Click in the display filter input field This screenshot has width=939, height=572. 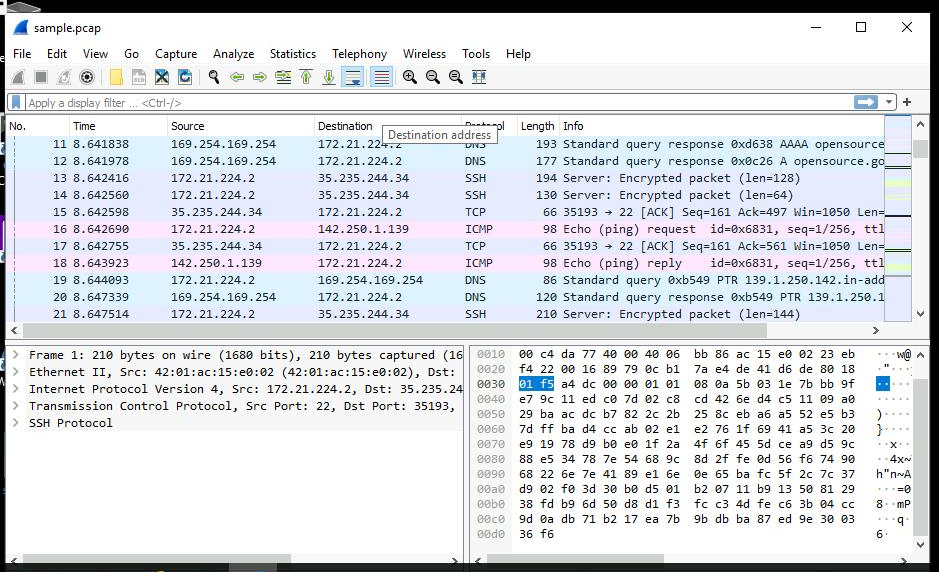(439, 102)
